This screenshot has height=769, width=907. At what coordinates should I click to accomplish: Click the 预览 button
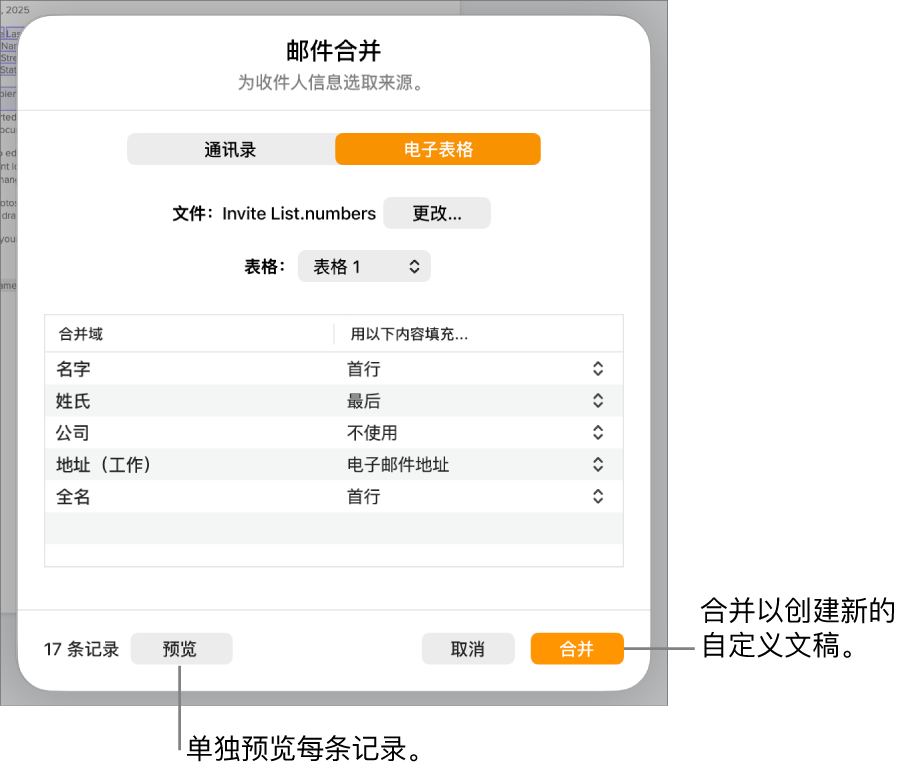(x=181, y=648)
